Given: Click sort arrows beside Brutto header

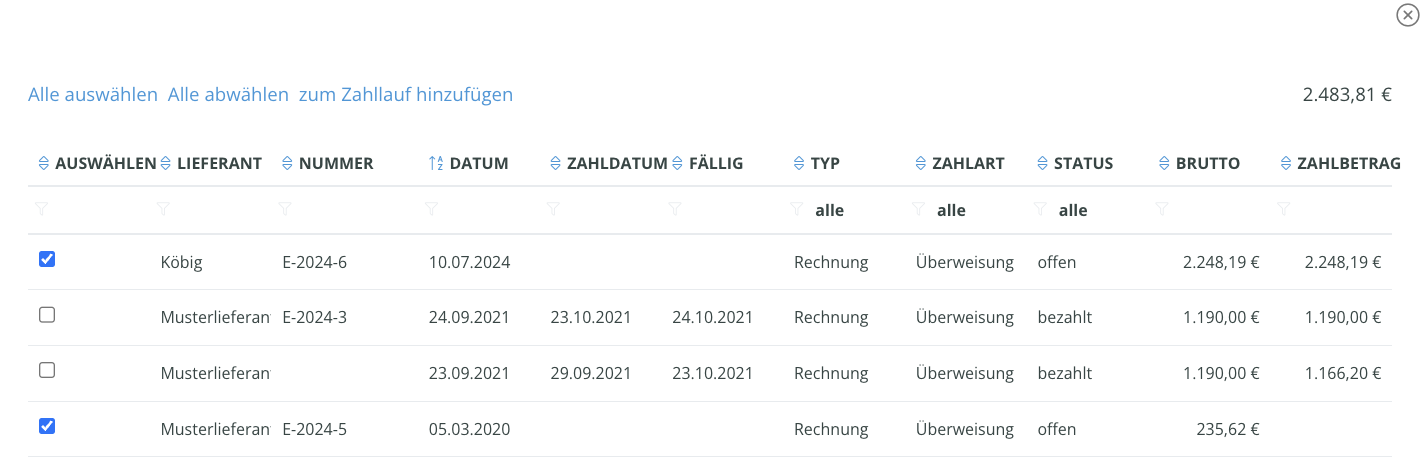Looking at the screenshot, I should click(x=1163, y=163).
